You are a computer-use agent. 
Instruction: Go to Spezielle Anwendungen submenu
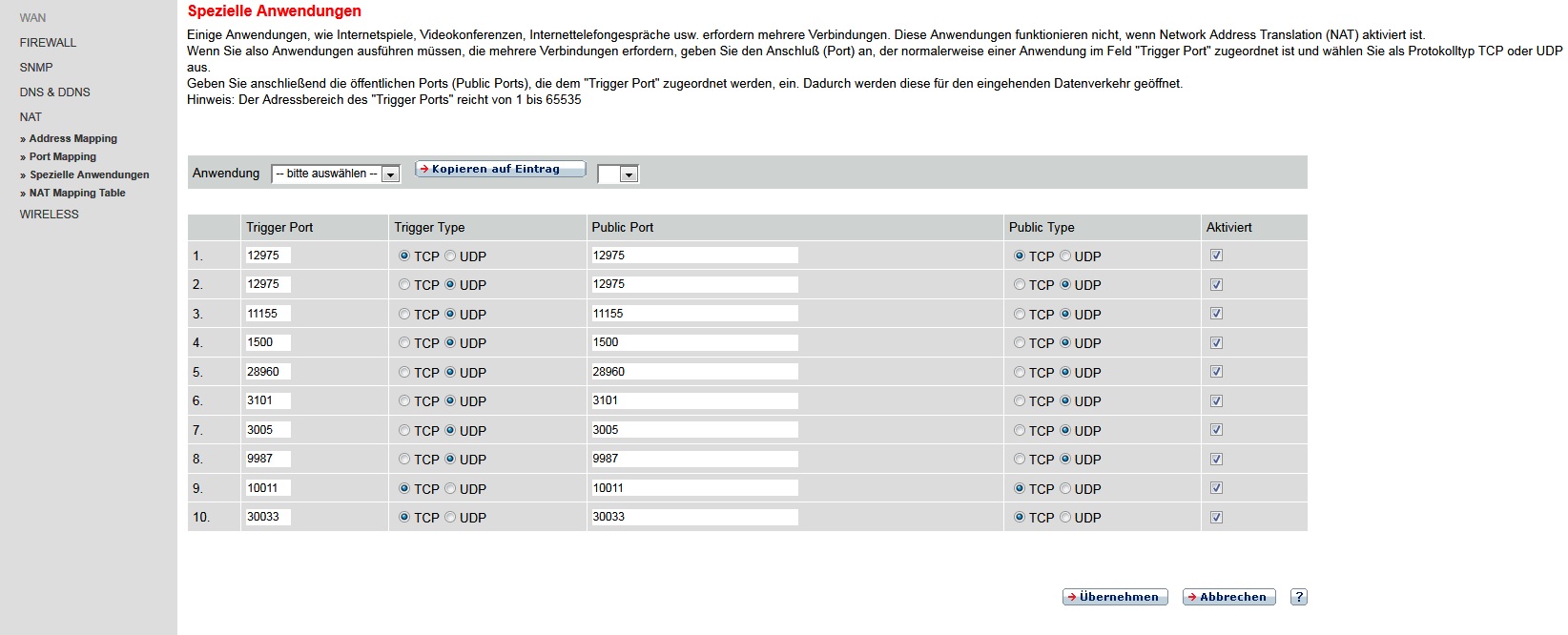click(89, 174)
